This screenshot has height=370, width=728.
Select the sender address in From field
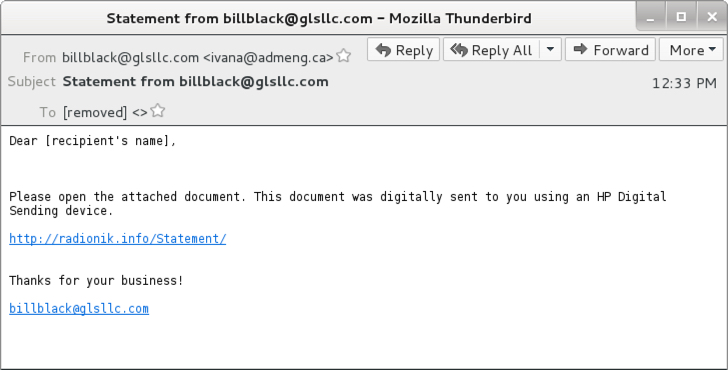click(198, 58)
